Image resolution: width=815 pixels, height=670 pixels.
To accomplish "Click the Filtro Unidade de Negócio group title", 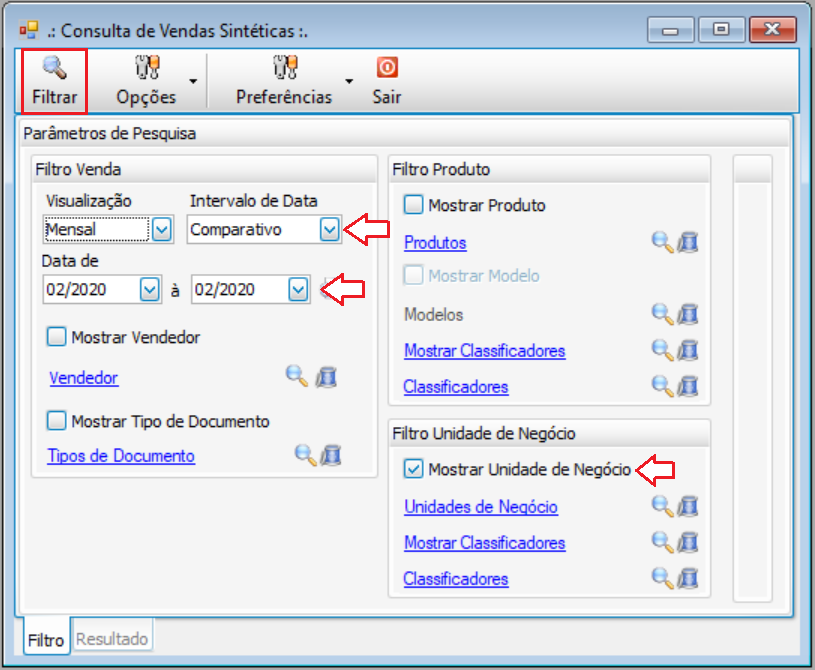I will pyautogui.click(x=483, y=433).
